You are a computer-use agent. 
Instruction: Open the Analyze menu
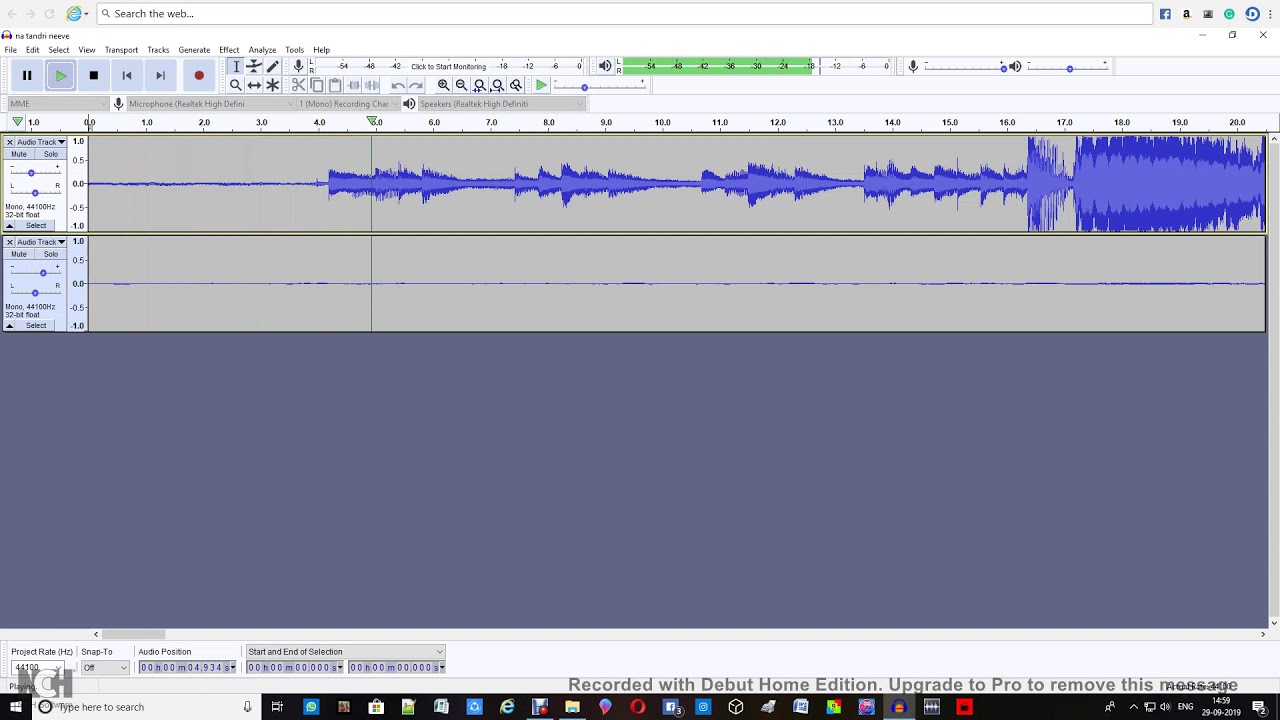262,50
